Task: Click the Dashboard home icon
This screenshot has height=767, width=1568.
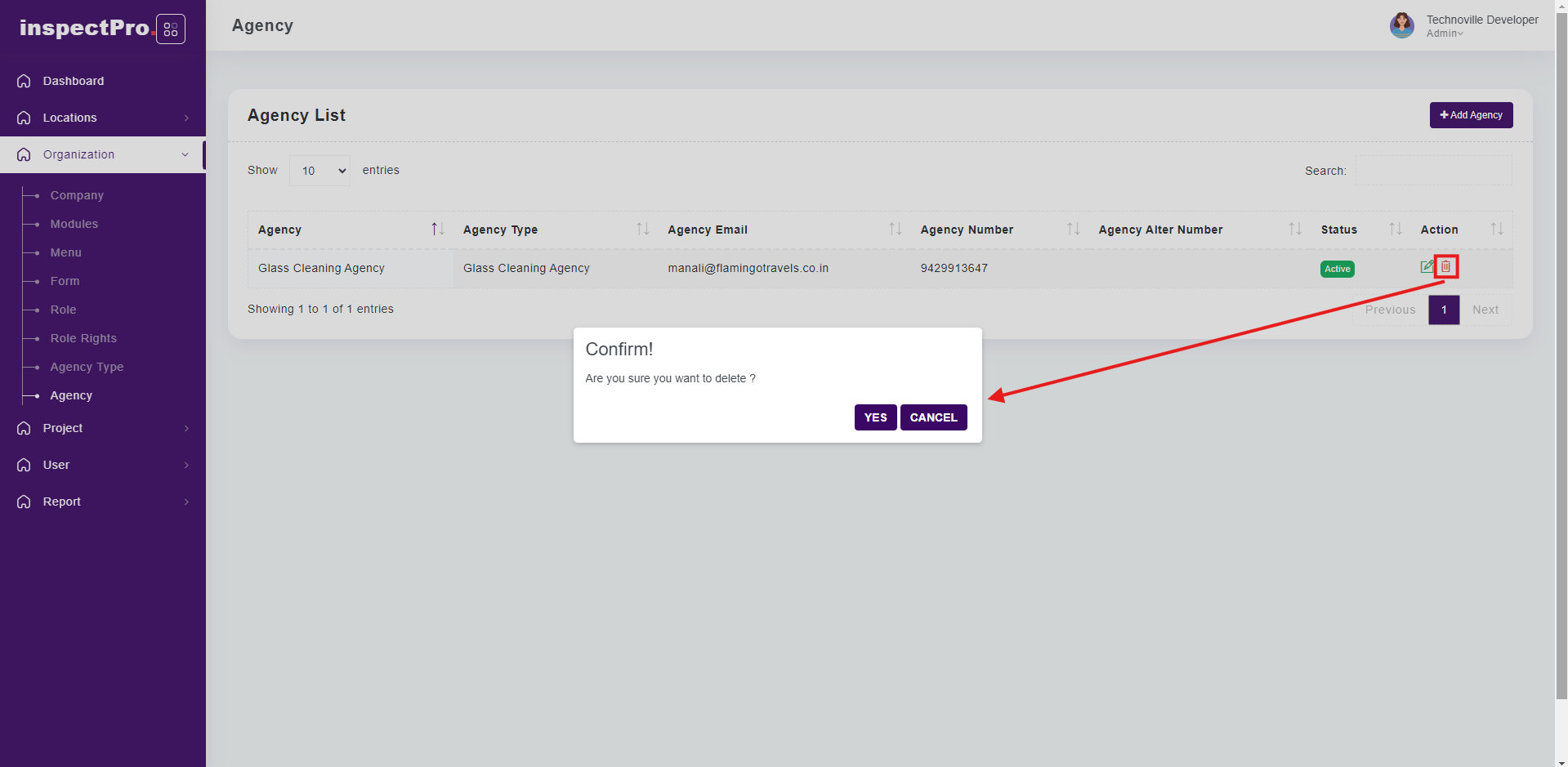Action: pyautogui.click(x=24, y=81)
